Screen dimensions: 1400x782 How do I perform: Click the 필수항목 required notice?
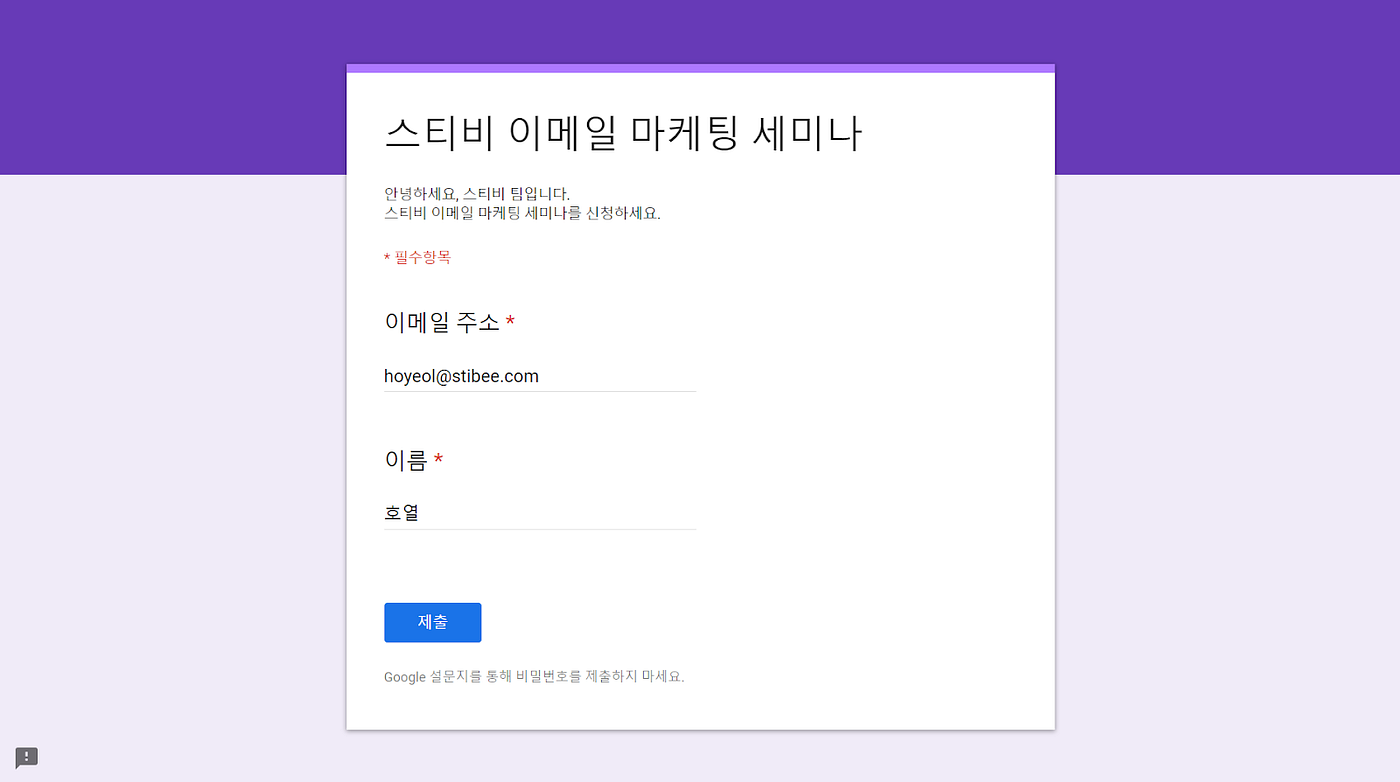tap(418, 257)
